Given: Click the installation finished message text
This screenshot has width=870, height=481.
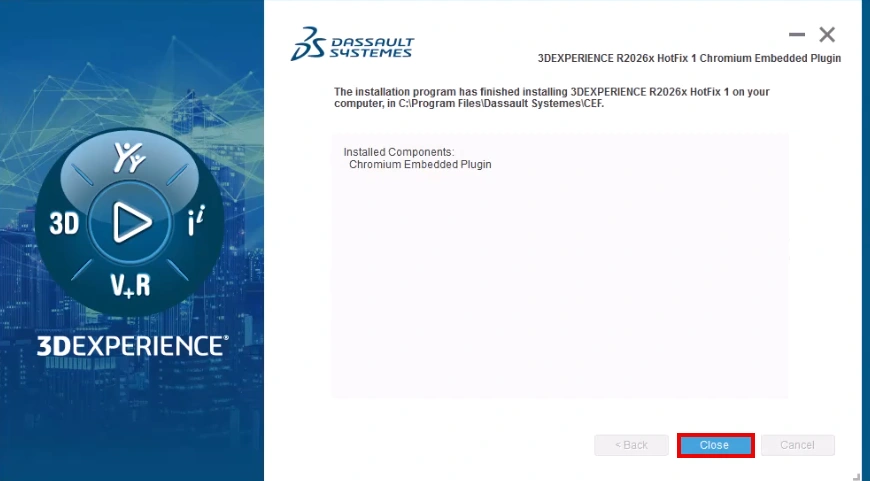Looking at the screenshot, I should [552, 98].
